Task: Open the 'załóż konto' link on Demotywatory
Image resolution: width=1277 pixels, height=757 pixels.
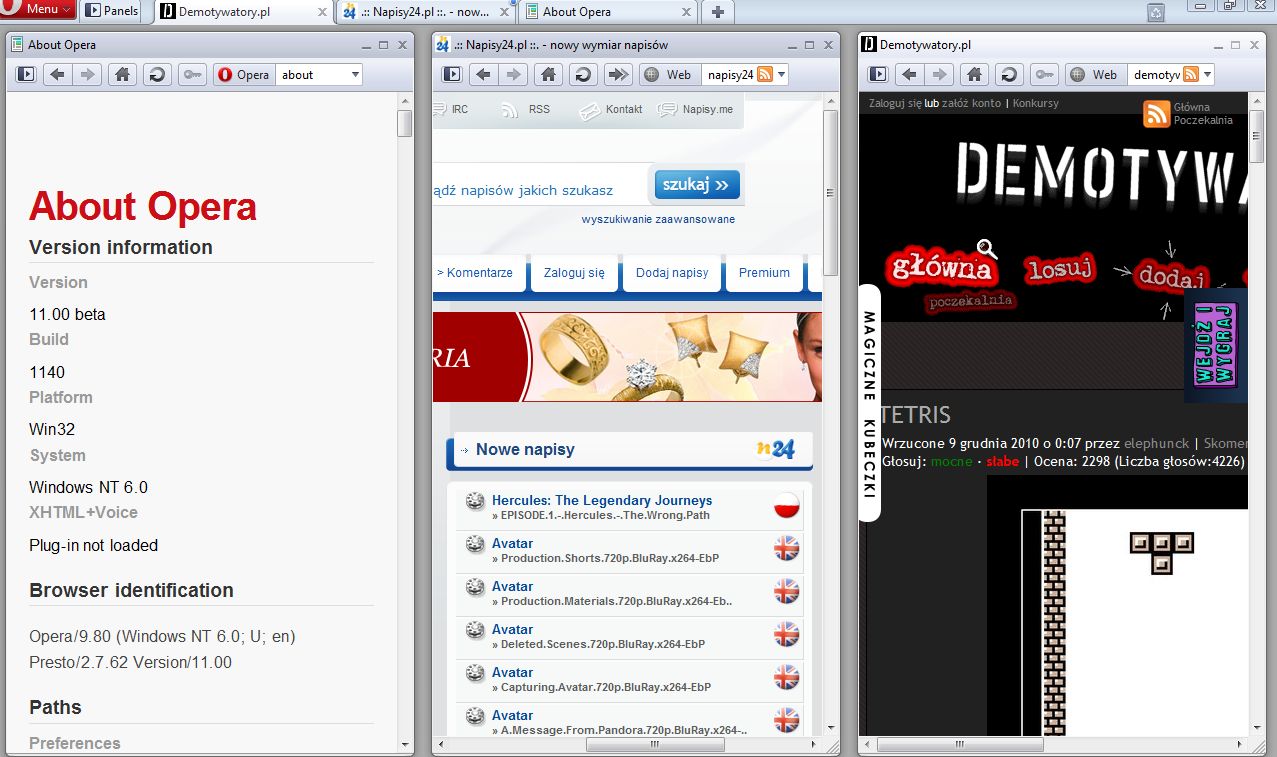Action: 971,103
